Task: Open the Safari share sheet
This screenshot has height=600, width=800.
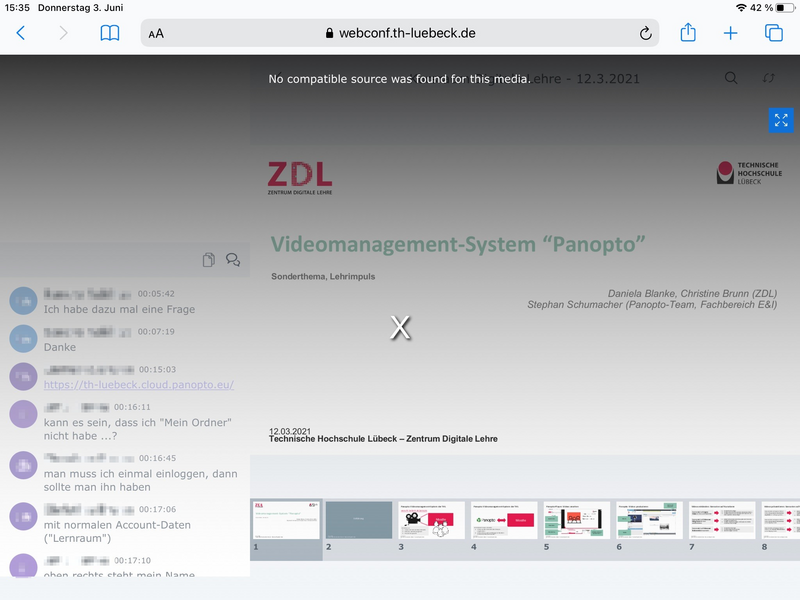Action: [688, 33]
